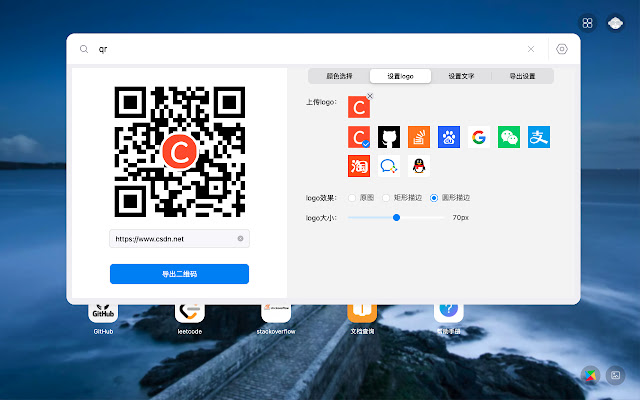This screenshot has width=640, height=400.
Task: Switch to the 导出设置 tab
Action: (522, 76)
